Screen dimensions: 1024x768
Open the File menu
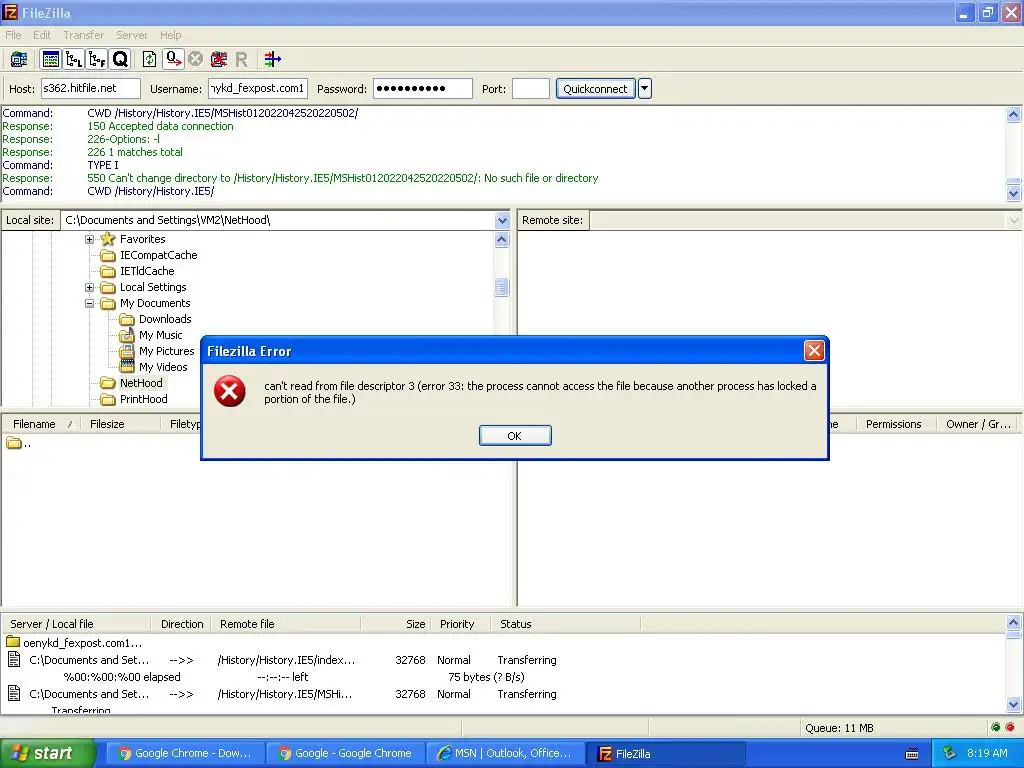[x=13, y=35]
